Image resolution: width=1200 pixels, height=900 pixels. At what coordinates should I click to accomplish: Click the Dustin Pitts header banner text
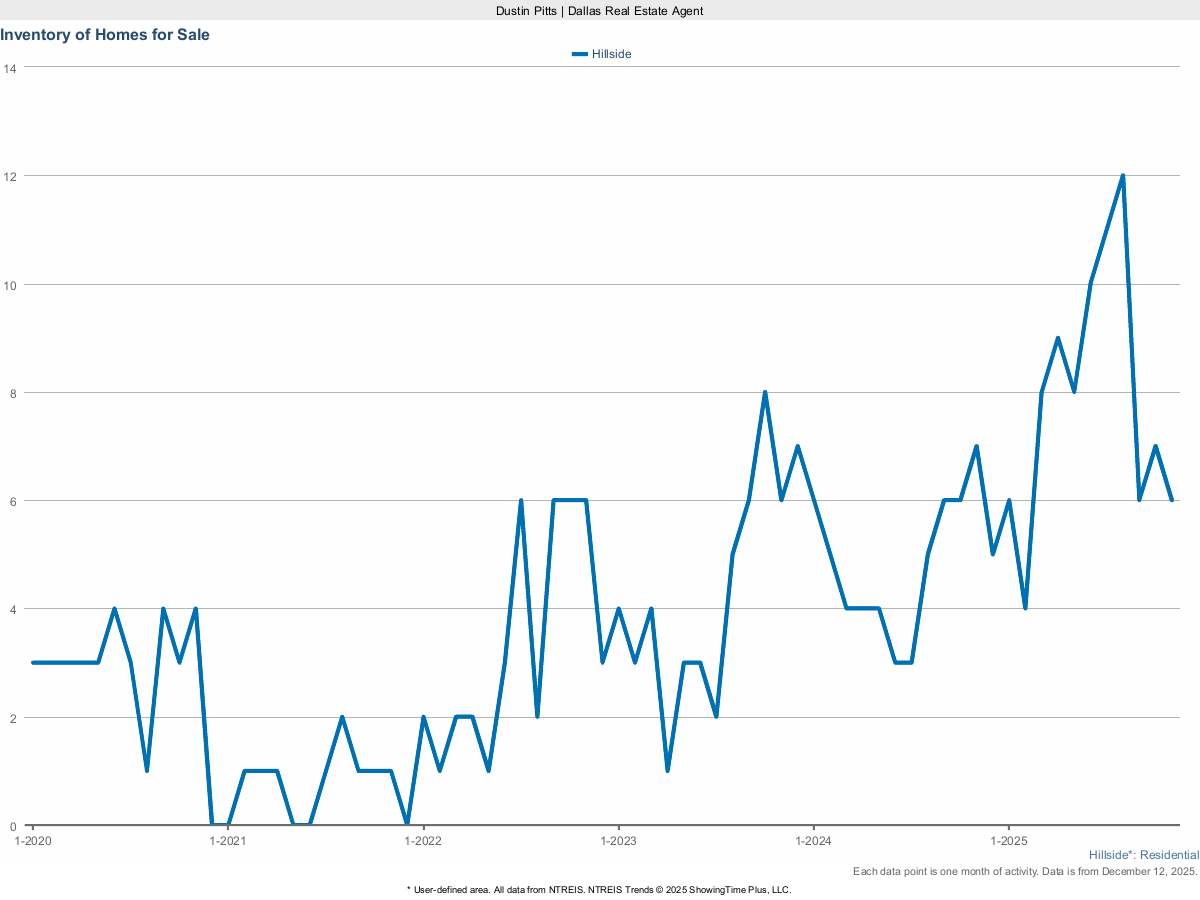click(x=600, y=10)
